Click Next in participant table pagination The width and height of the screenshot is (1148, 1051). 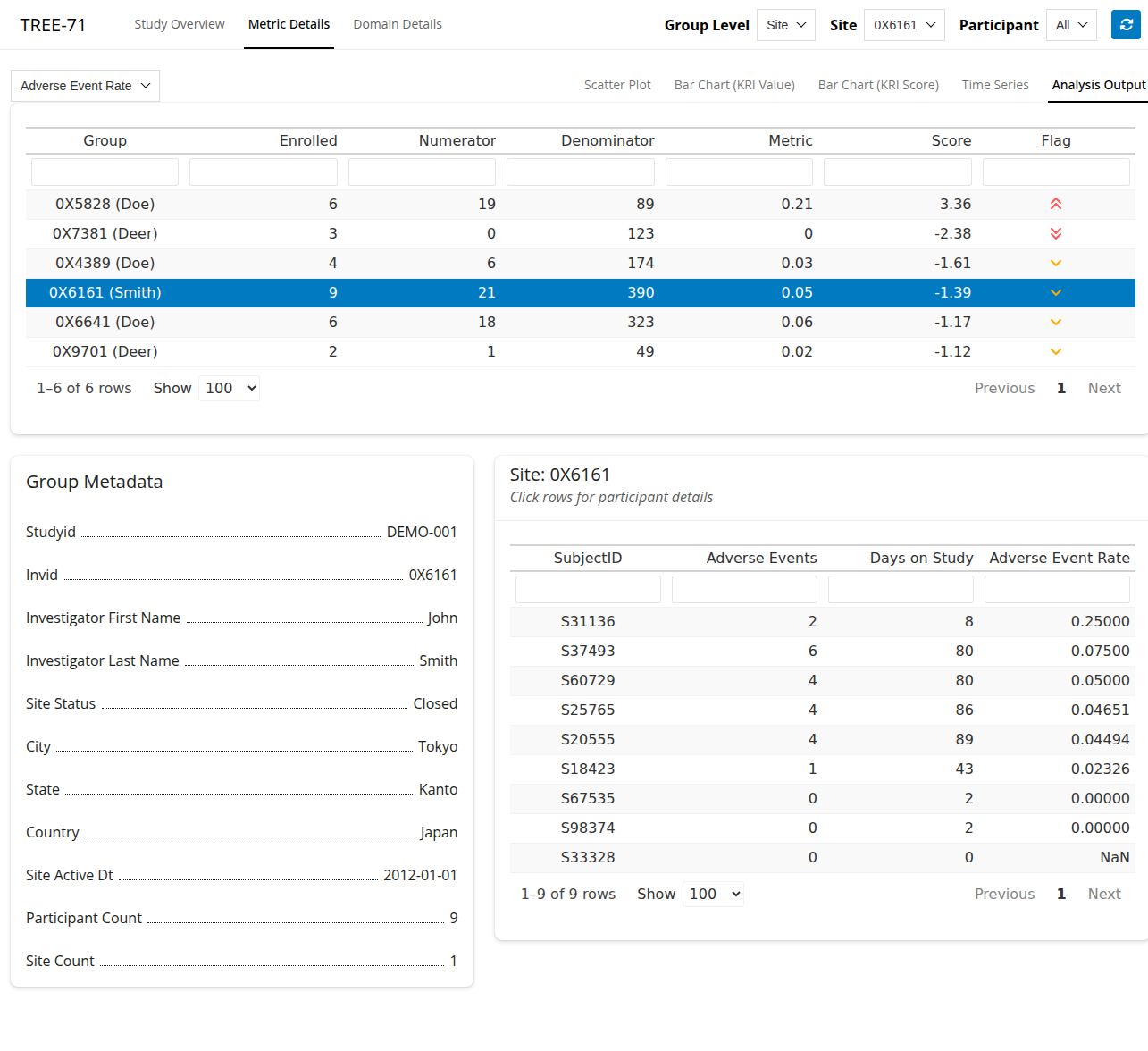(1103, 894)
